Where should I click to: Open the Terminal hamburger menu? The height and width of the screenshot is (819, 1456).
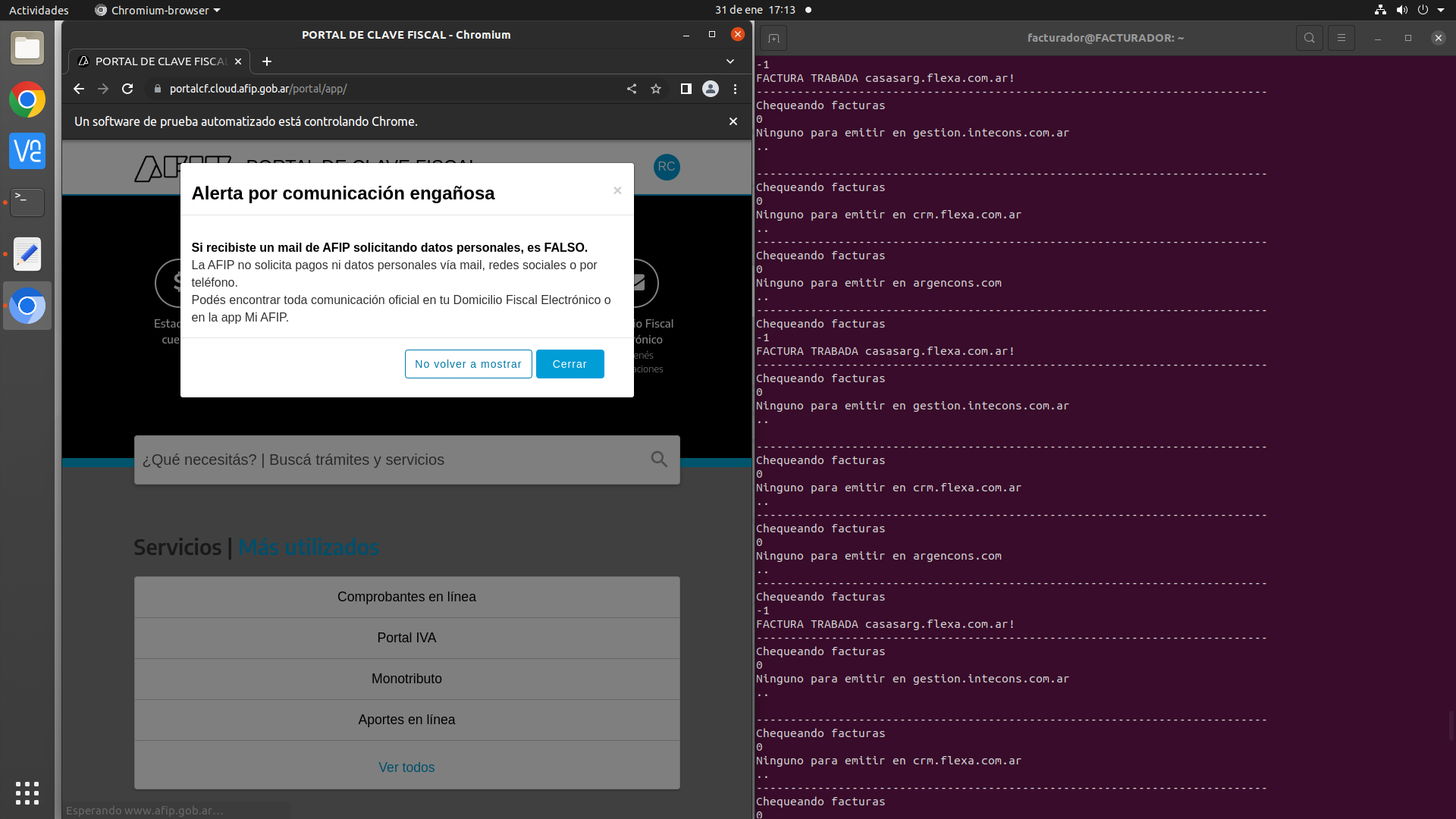click(1341, 38)
